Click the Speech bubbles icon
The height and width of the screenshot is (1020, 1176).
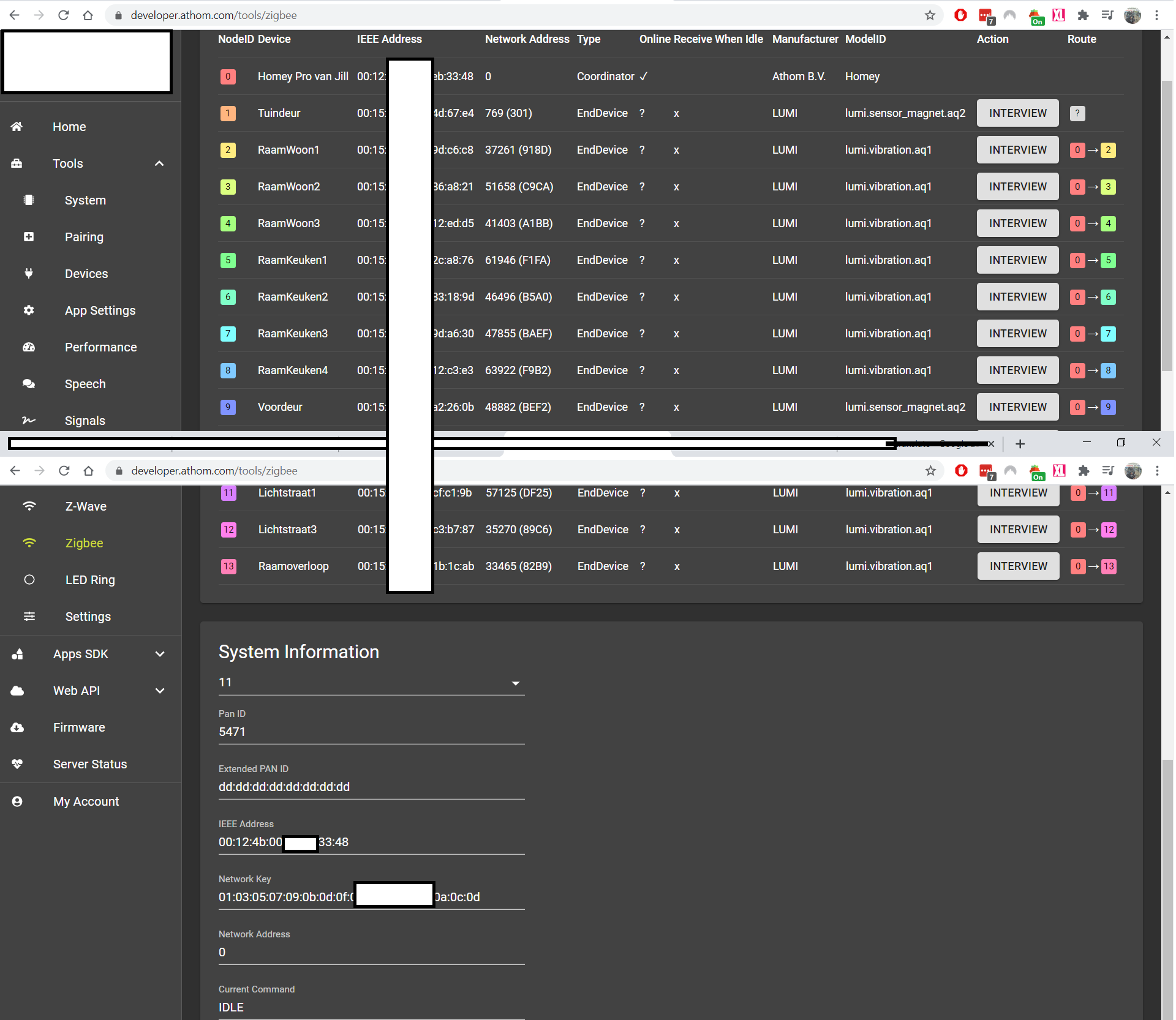(29, 384)
